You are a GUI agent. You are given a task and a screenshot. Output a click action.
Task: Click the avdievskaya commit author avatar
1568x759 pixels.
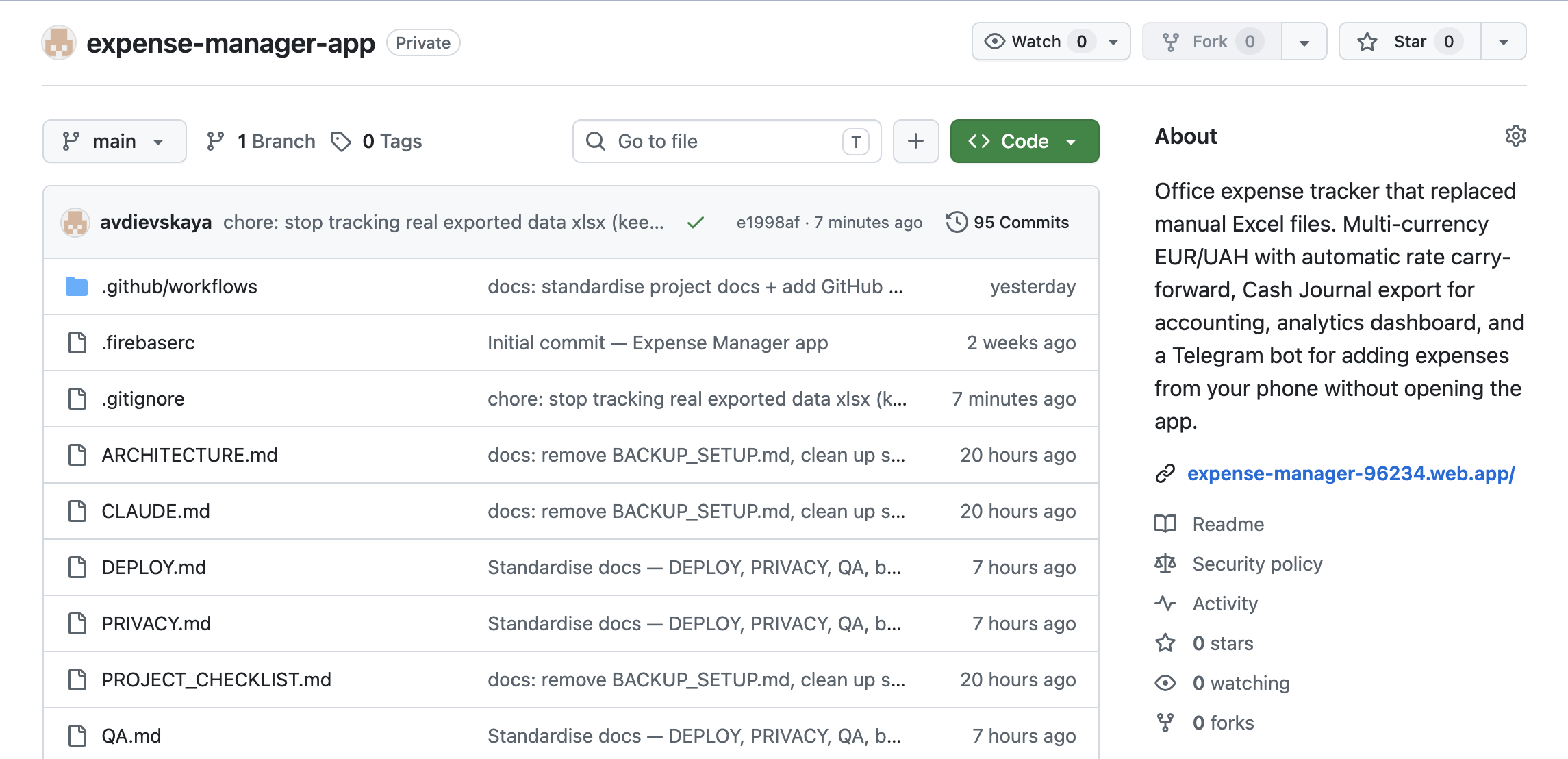(75, 222)
